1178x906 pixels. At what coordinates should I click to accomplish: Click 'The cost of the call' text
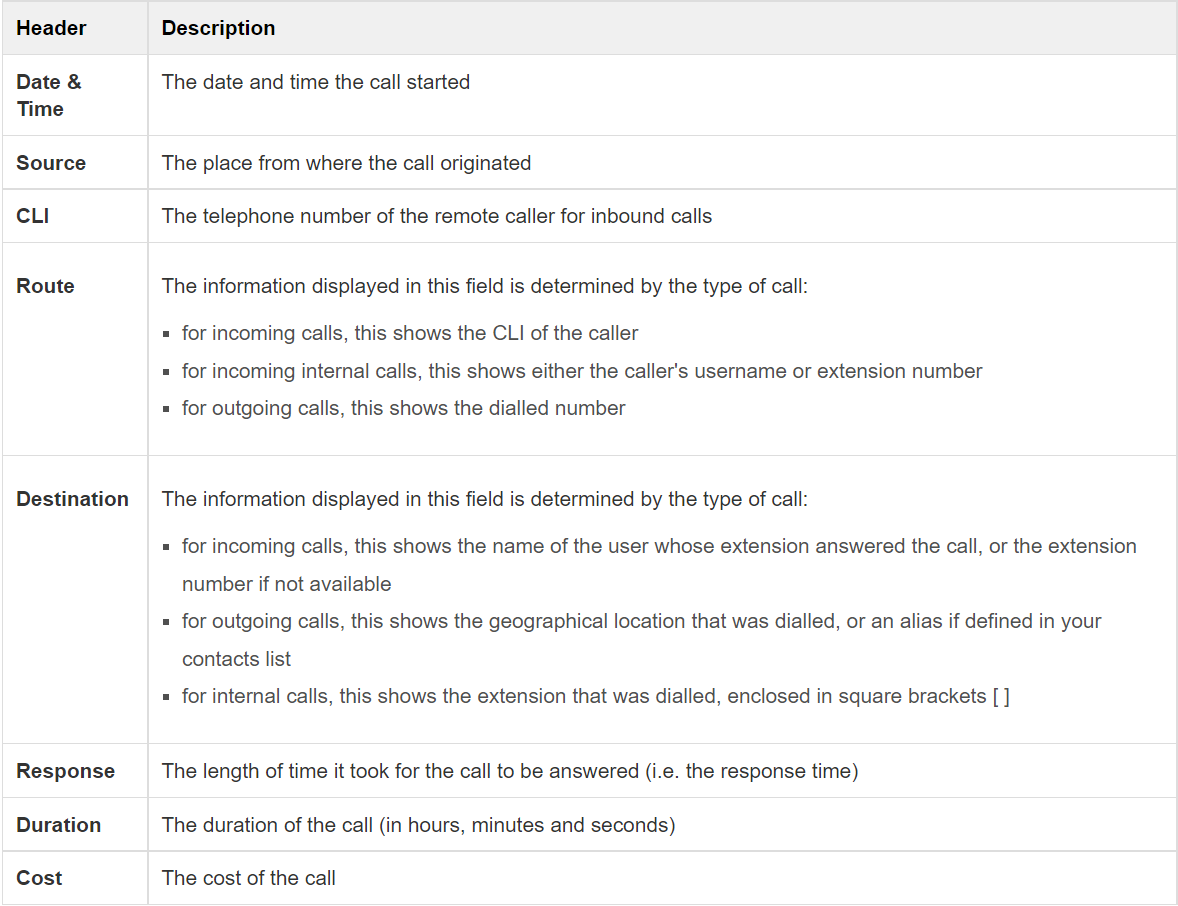[x=249, y=878]
